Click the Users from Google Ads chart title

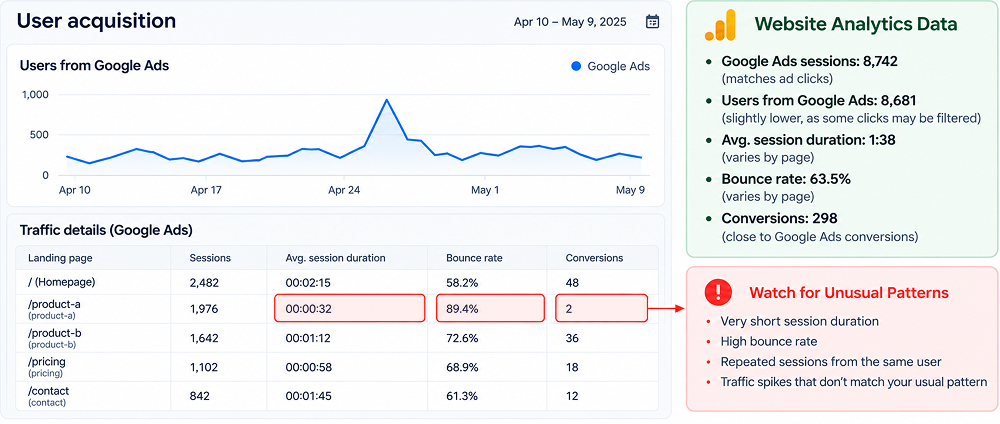click(x=94, y=65)
